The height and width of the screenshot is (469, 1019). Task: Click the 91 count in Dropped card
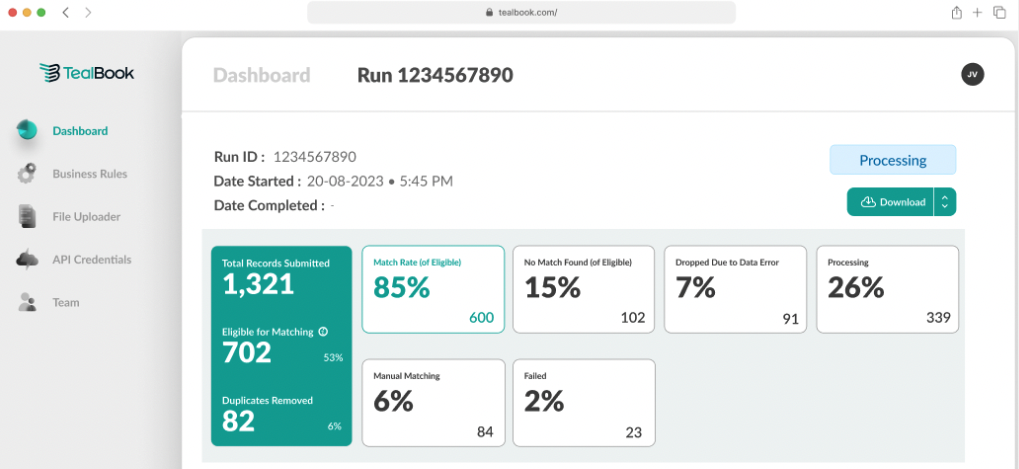pyautogui.click(x=790, y=319)
